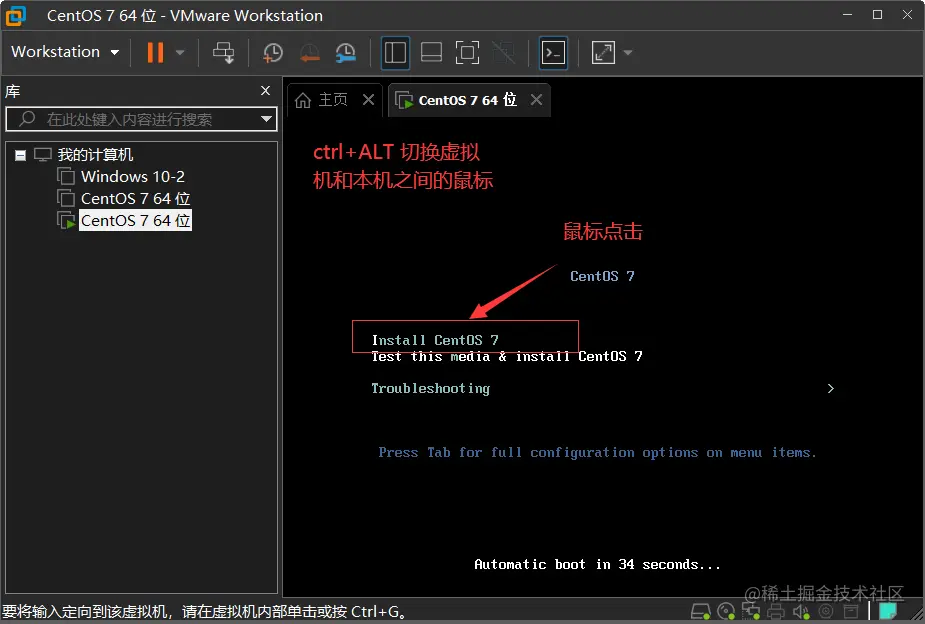925x624 pixels.
Task: Click the VMware Workstation logo in title bar
Action: point(16,16)
